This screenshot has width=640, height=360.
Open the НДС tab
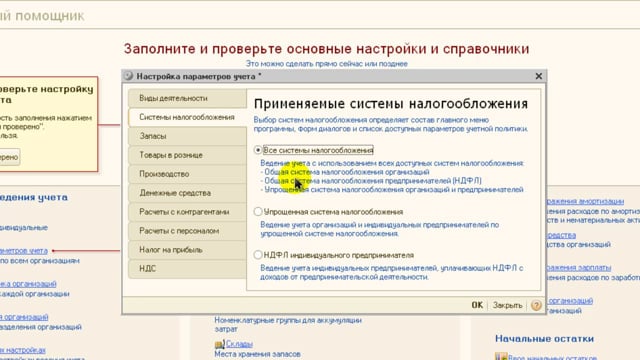coord(187,269)
